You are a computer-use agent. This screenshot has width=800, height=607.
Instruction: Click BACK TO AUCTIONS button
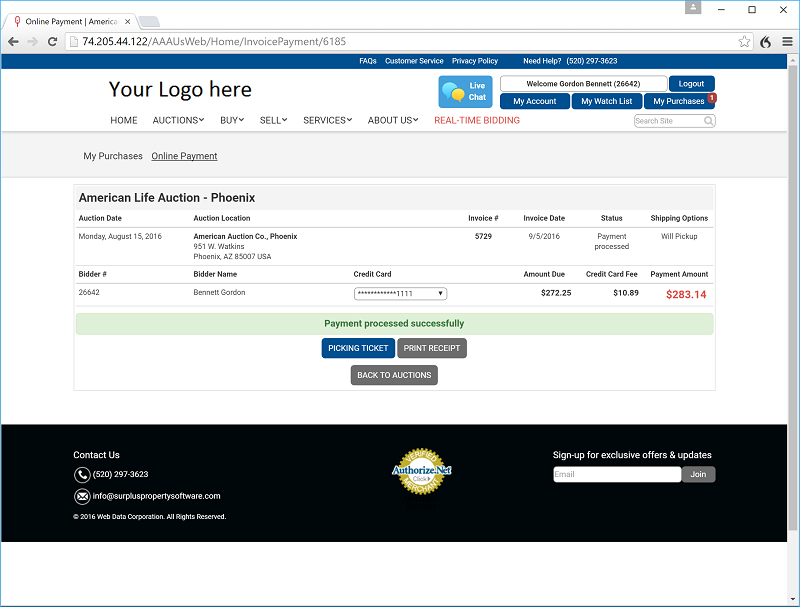394,375
